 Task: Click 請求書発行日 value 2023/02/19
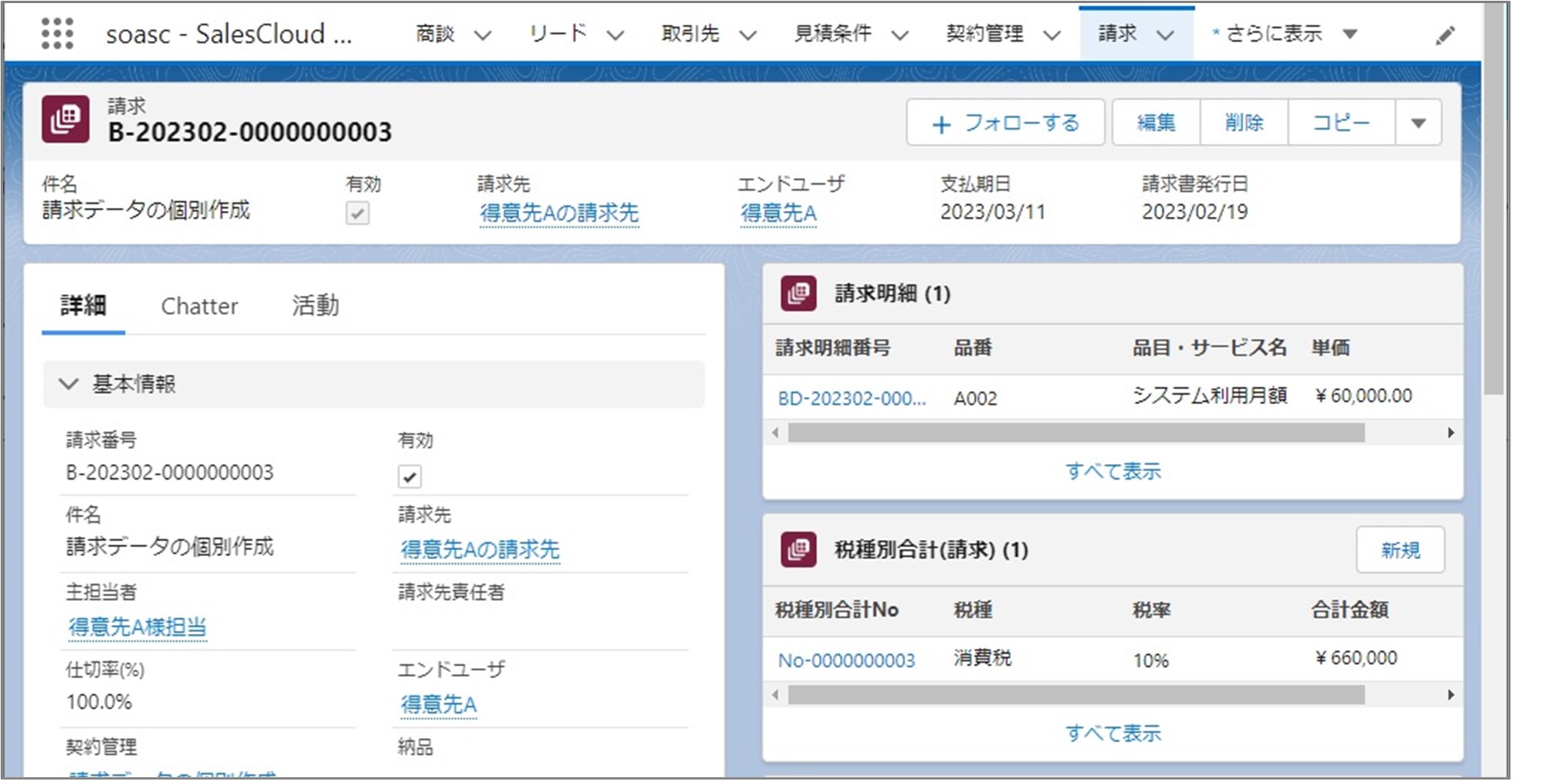point(1194,212)
